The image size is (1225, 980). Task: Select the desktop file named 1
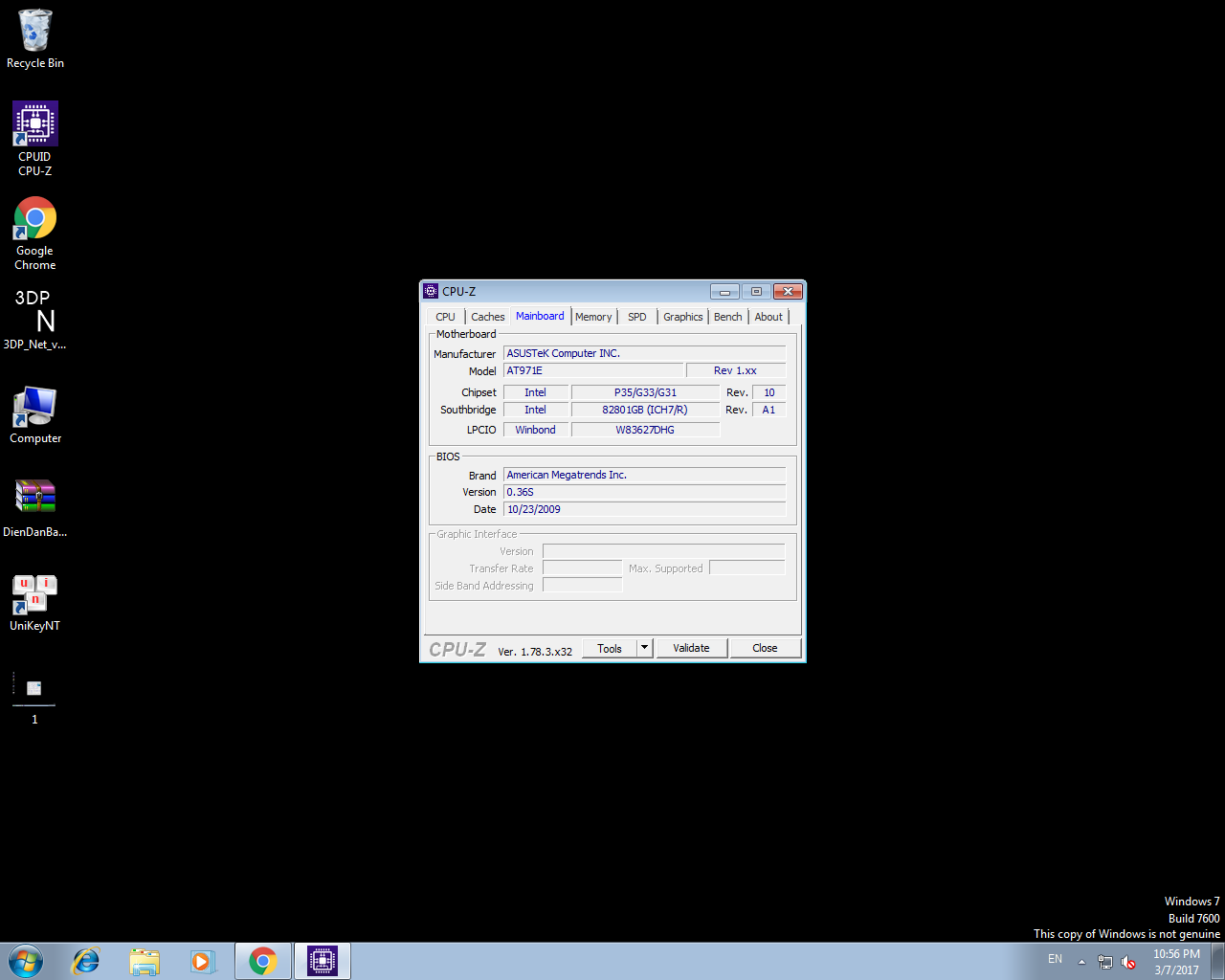pyautogui.click(x=34, y=699)
